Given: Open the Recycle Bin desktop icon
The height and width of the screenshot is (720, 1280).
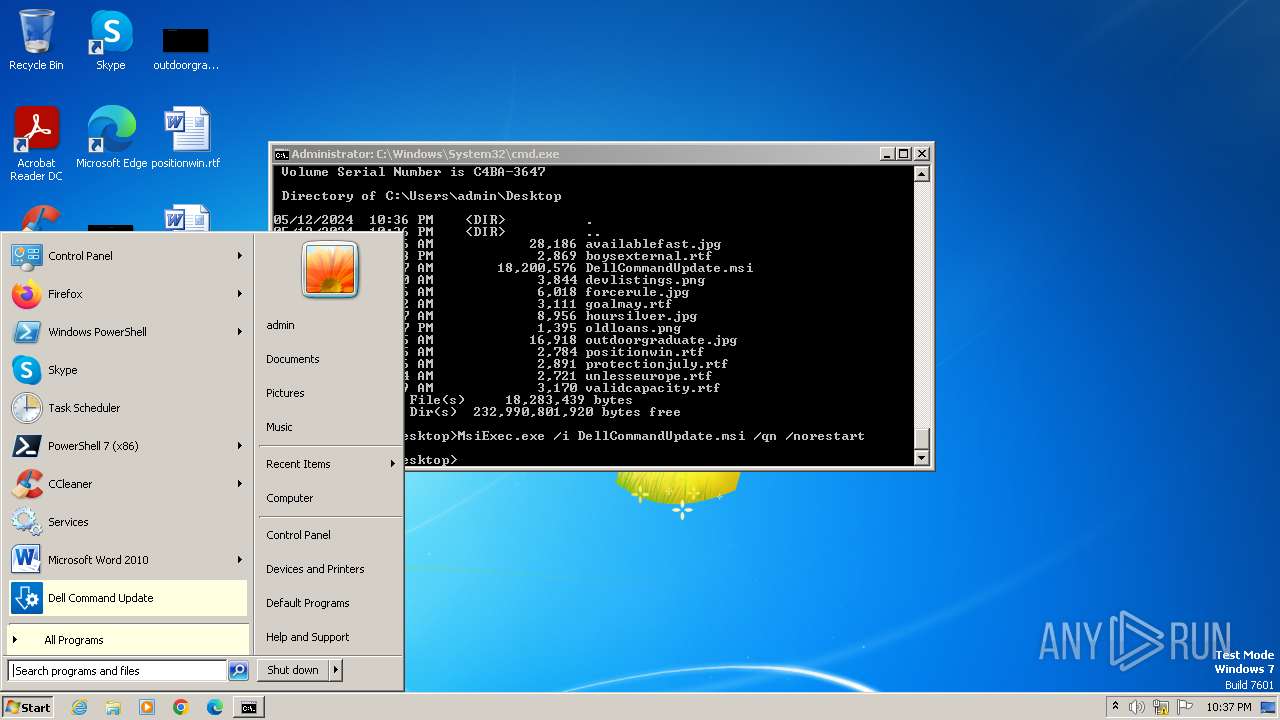Looking at the screenshot, I should tap(36, 40).
